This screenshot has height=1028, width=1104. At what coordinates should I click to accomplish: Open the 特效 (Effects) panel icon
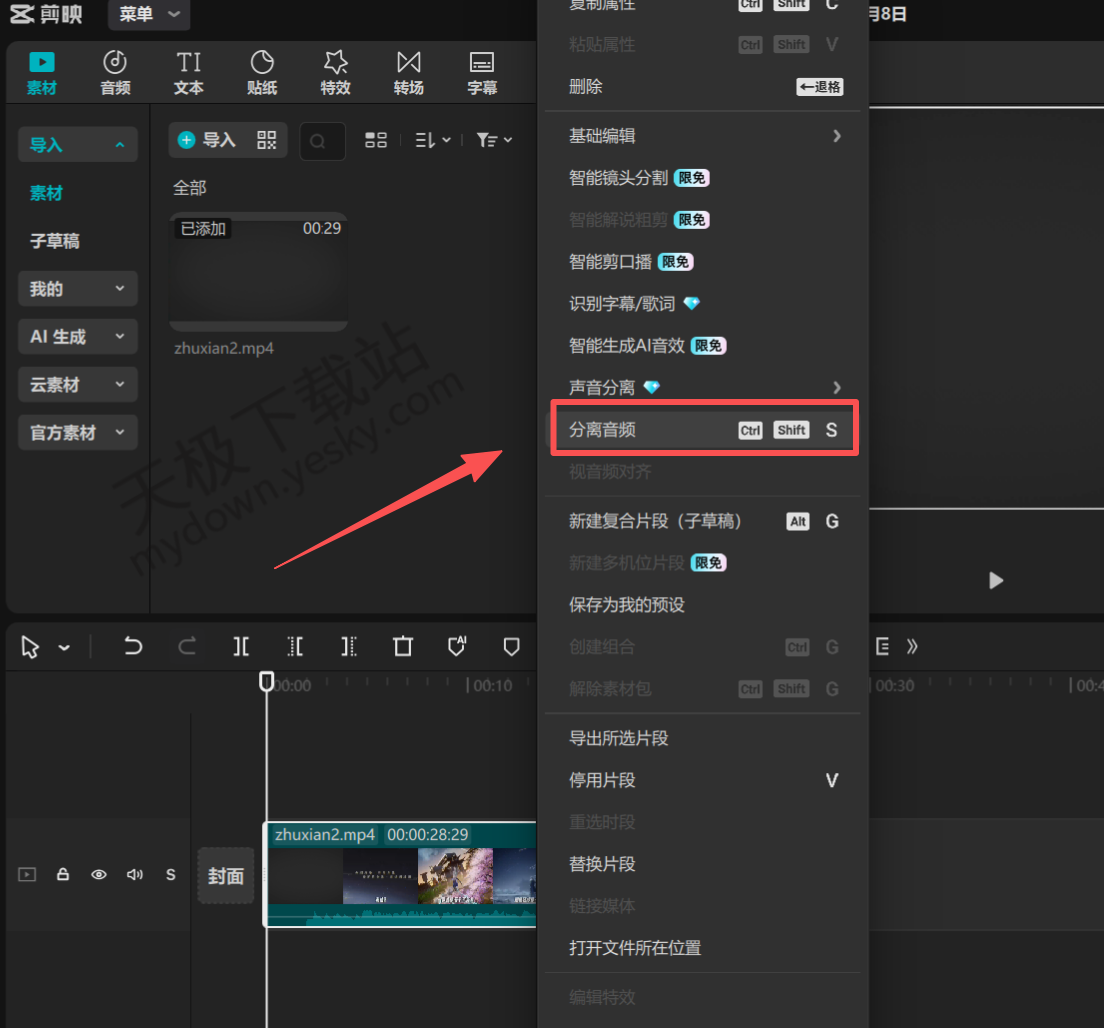click(x=335, y=72)
